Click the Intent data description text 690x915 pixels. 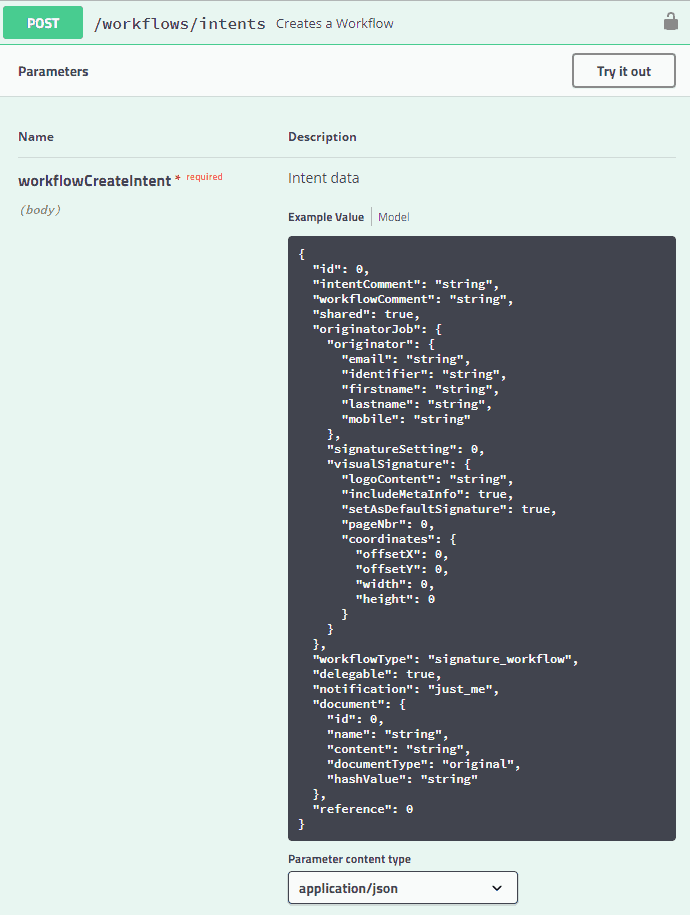coord(323,178)
